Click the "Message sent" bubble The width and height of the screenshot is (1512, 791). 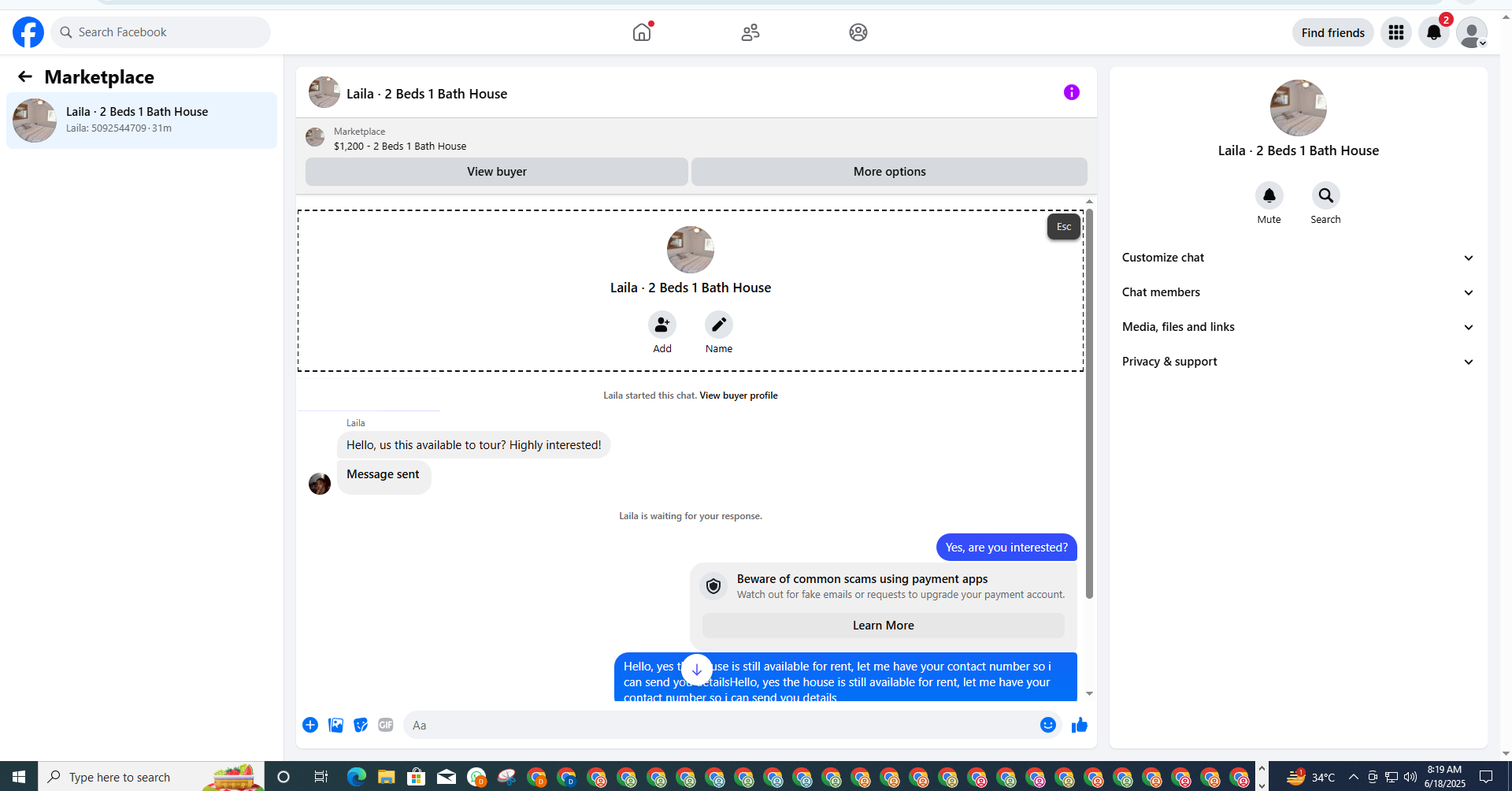point(384,476)
